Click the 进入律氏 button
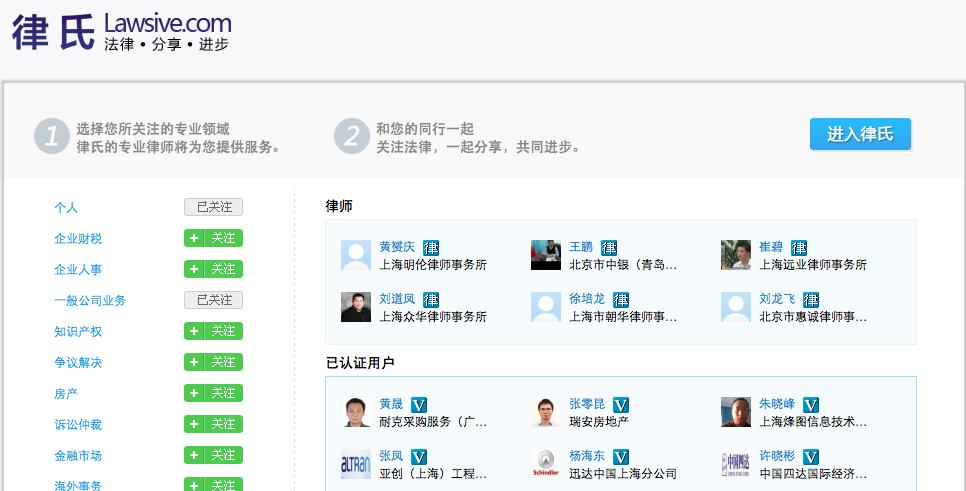 [x=860, y=134]
